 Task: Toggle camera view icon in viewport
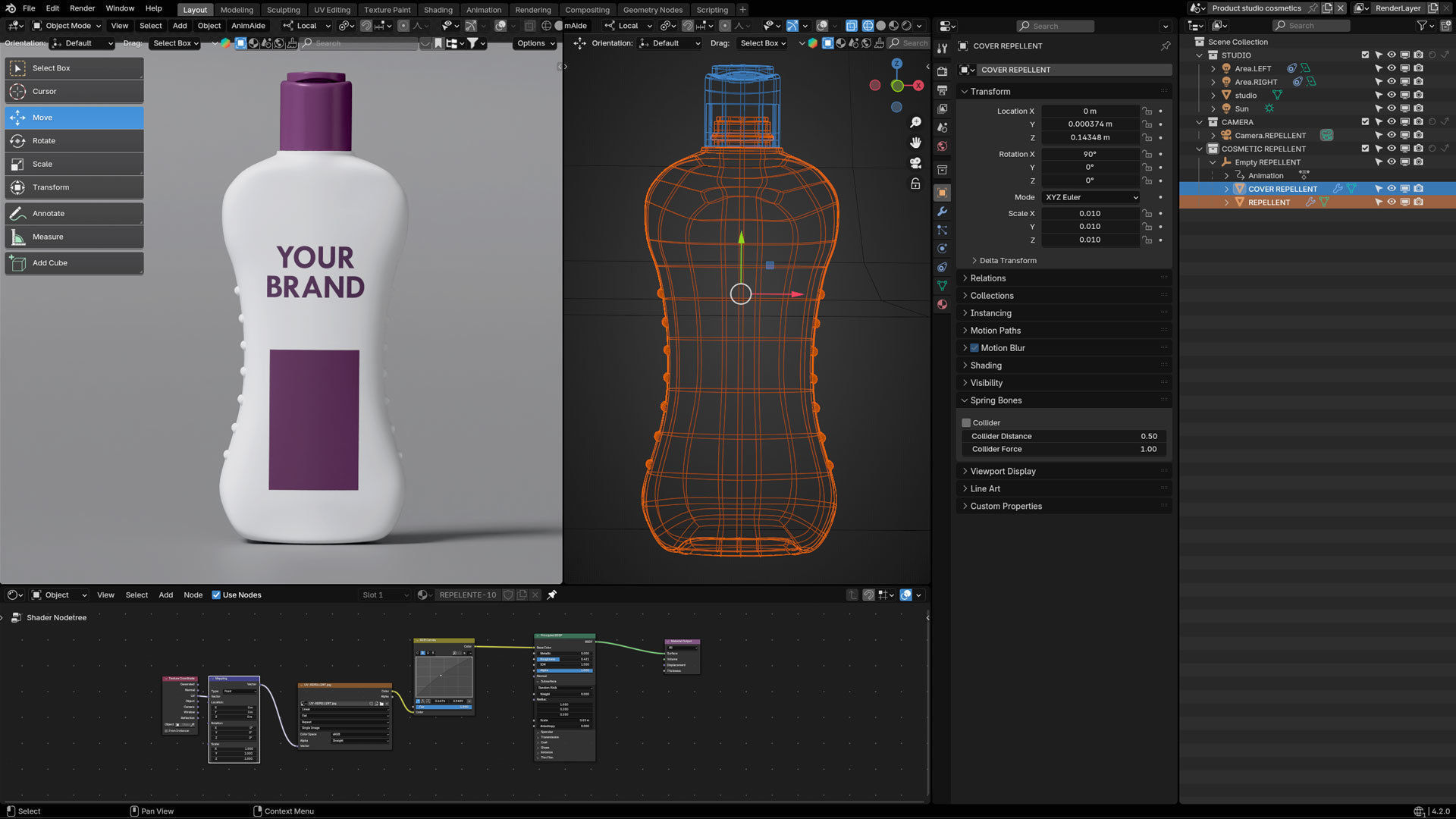915,164
